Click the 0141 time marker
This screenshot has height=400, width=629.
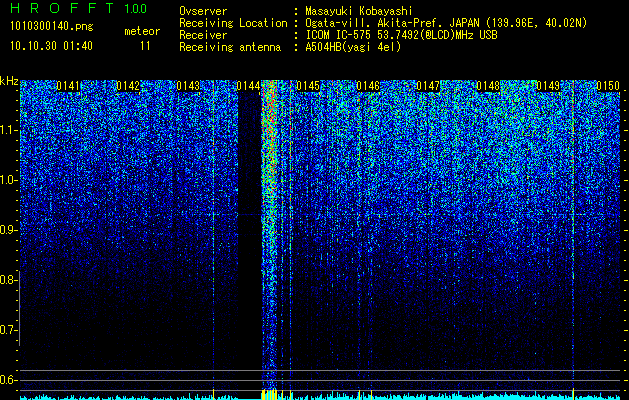tap(68, 86)
